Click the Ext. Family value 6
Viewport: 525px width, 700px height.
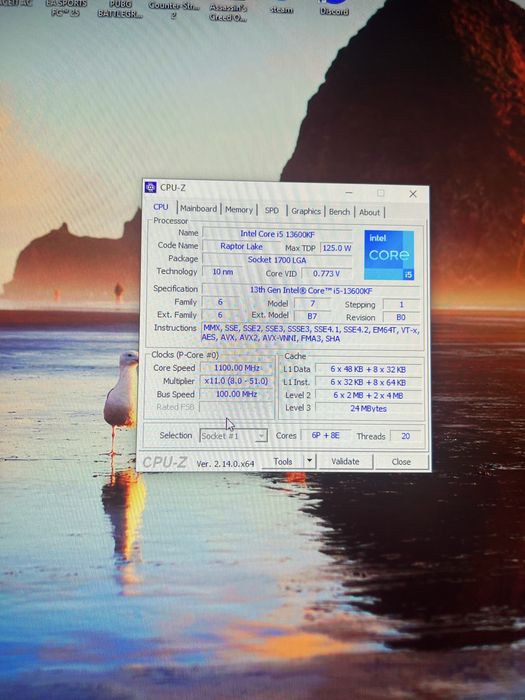click(220, 315)
